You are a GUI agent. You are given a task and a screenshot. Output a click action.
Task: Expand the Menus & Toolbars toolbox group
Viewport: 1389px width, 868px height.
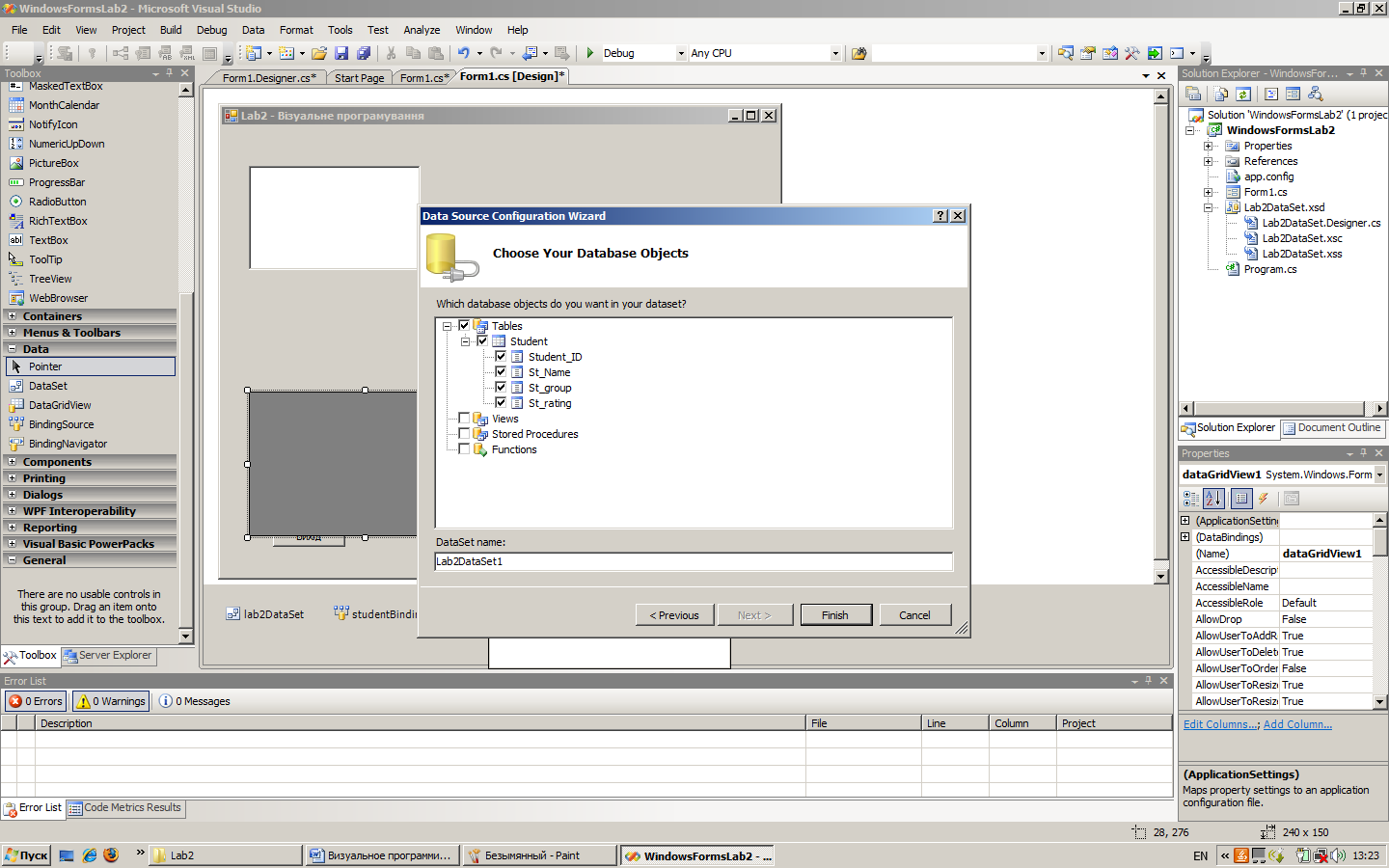click(13, 333)
